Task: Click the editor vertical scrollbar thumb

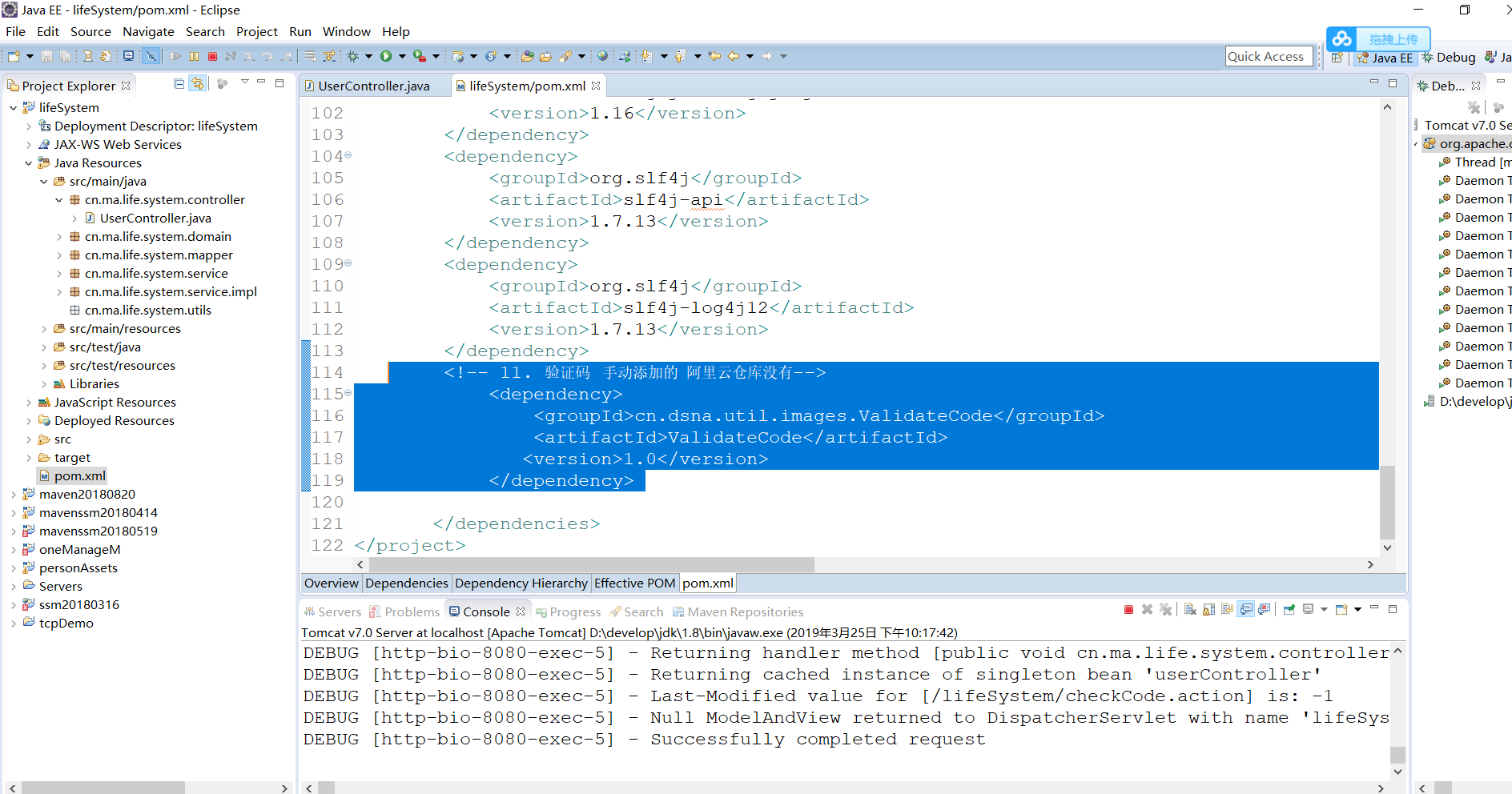Action: (x=1388, y=503)
